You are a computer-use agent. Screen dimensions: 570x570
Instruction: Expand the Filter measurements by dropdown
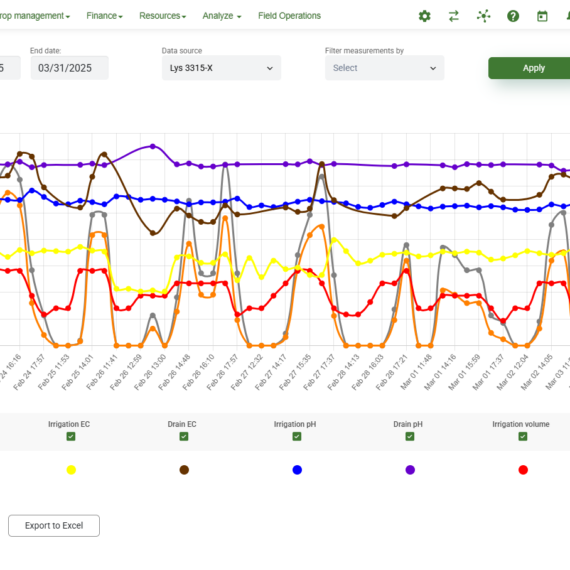tap(385, 68)
